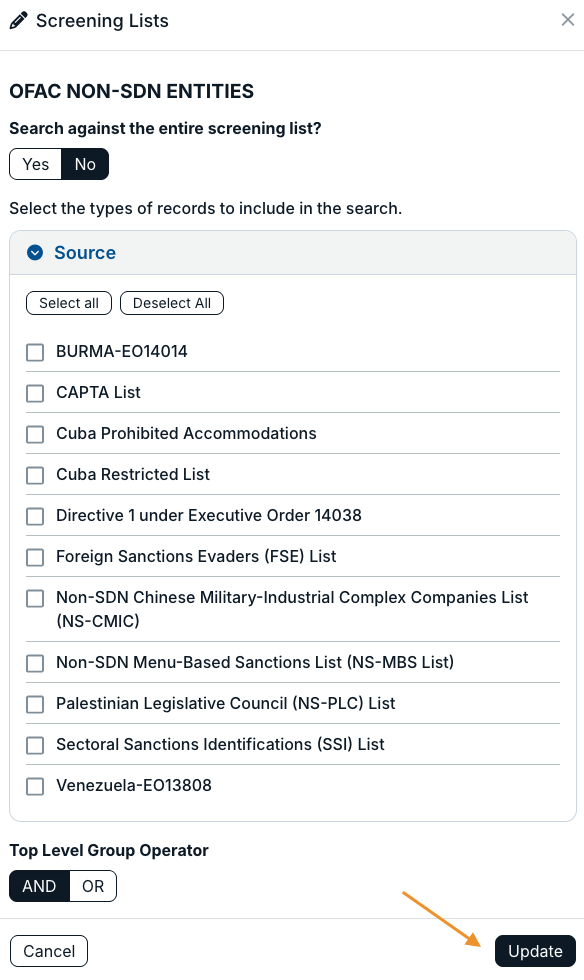
Task: Set Top Level Group Operator to OR
Action: [x=93, y=886]
